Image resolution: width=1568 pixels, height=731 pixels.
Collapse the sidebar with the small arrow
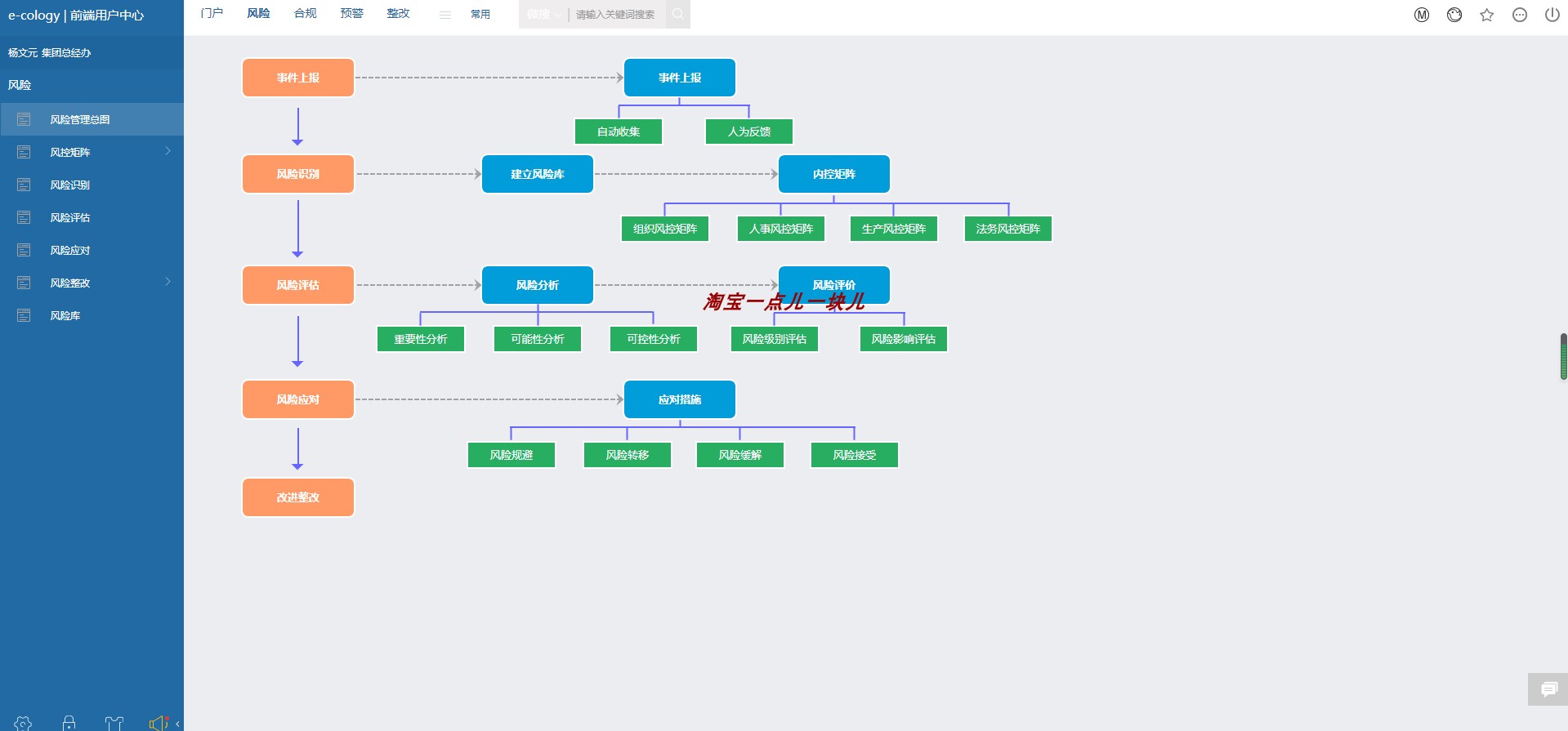tap(177, 724)
